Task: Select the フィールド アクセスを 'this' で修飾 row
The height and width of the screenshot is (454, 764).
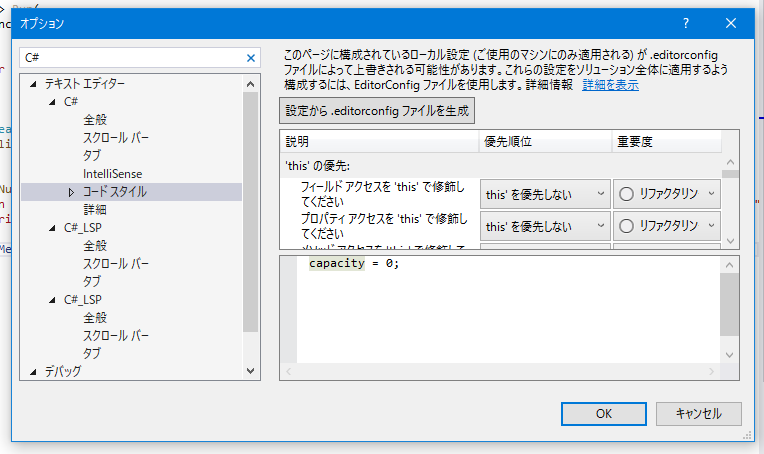Action: [382, 194]
